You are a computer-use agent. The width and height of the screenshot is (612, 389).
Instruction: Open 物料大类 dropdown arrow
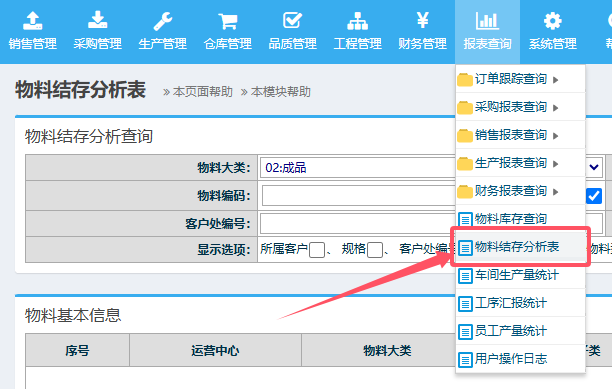[x=594, y=167]
